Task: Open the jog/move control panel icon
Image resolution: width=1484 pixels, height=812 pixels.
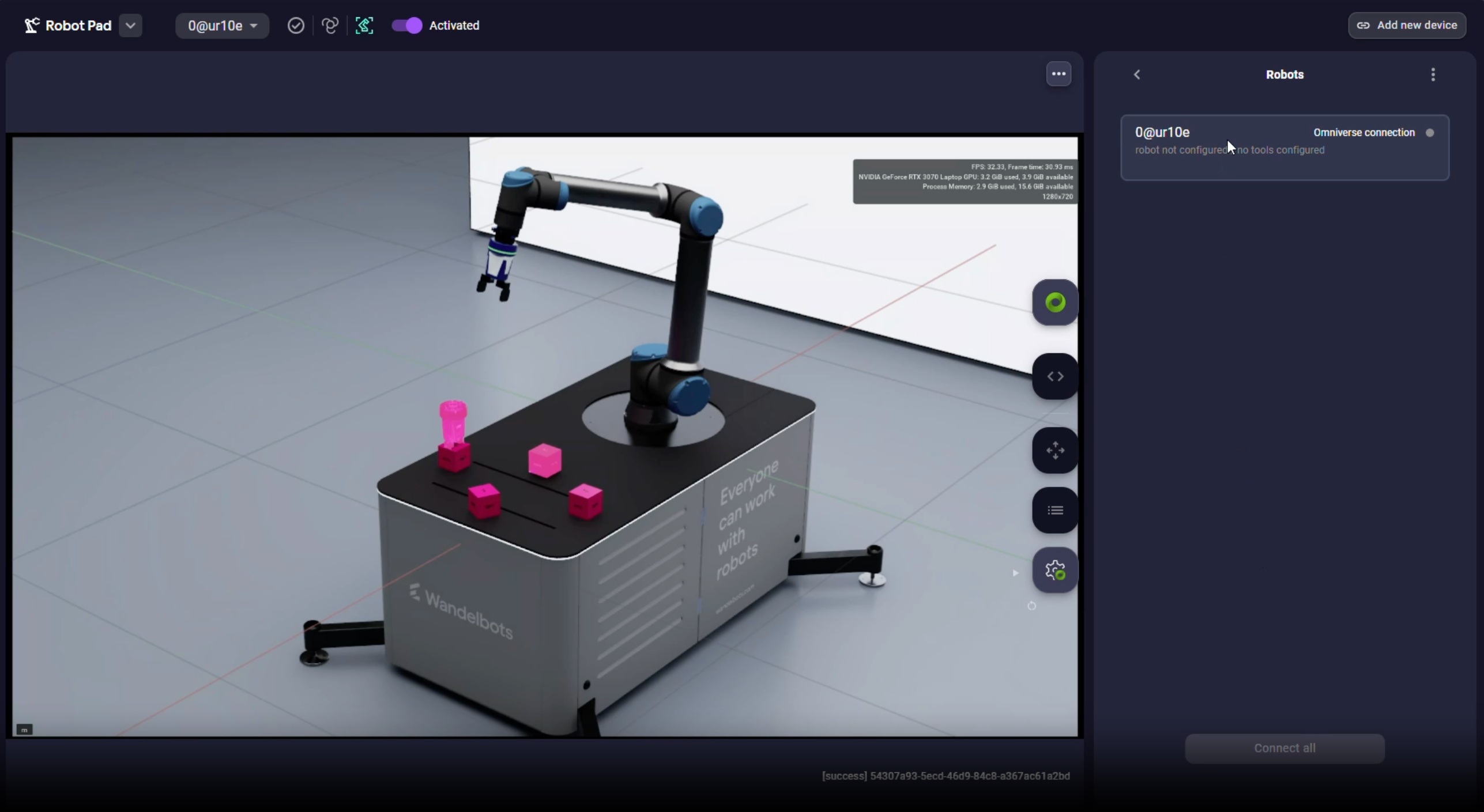Action: (x=1054, y=450)
